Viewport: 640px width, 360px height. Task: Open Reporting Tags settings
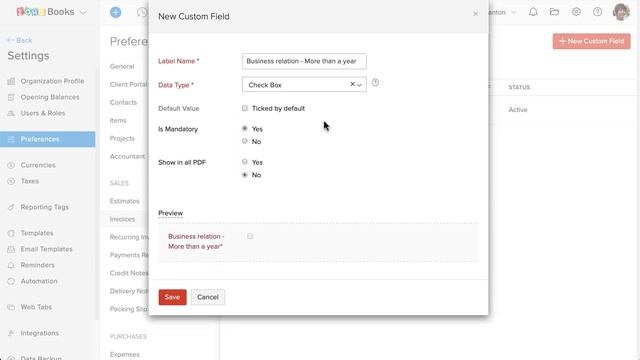44,207
